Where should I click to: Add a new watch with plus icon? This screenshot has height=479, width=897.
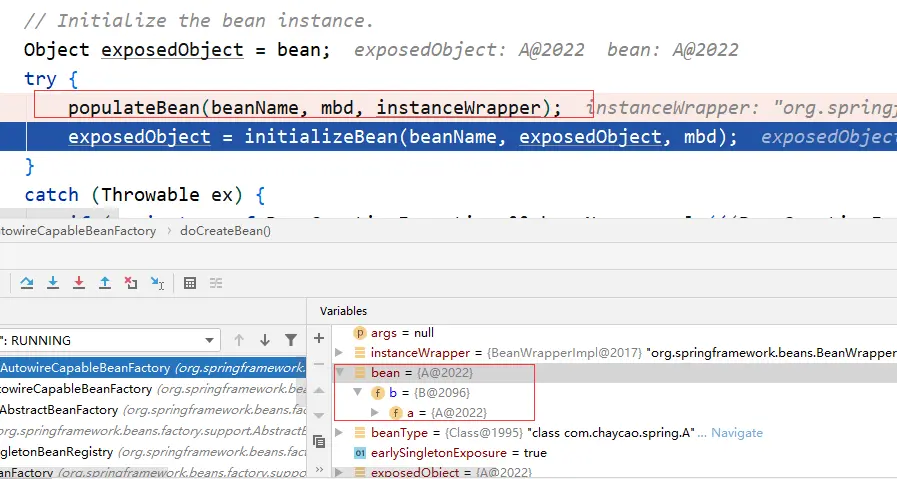point(319,338)
